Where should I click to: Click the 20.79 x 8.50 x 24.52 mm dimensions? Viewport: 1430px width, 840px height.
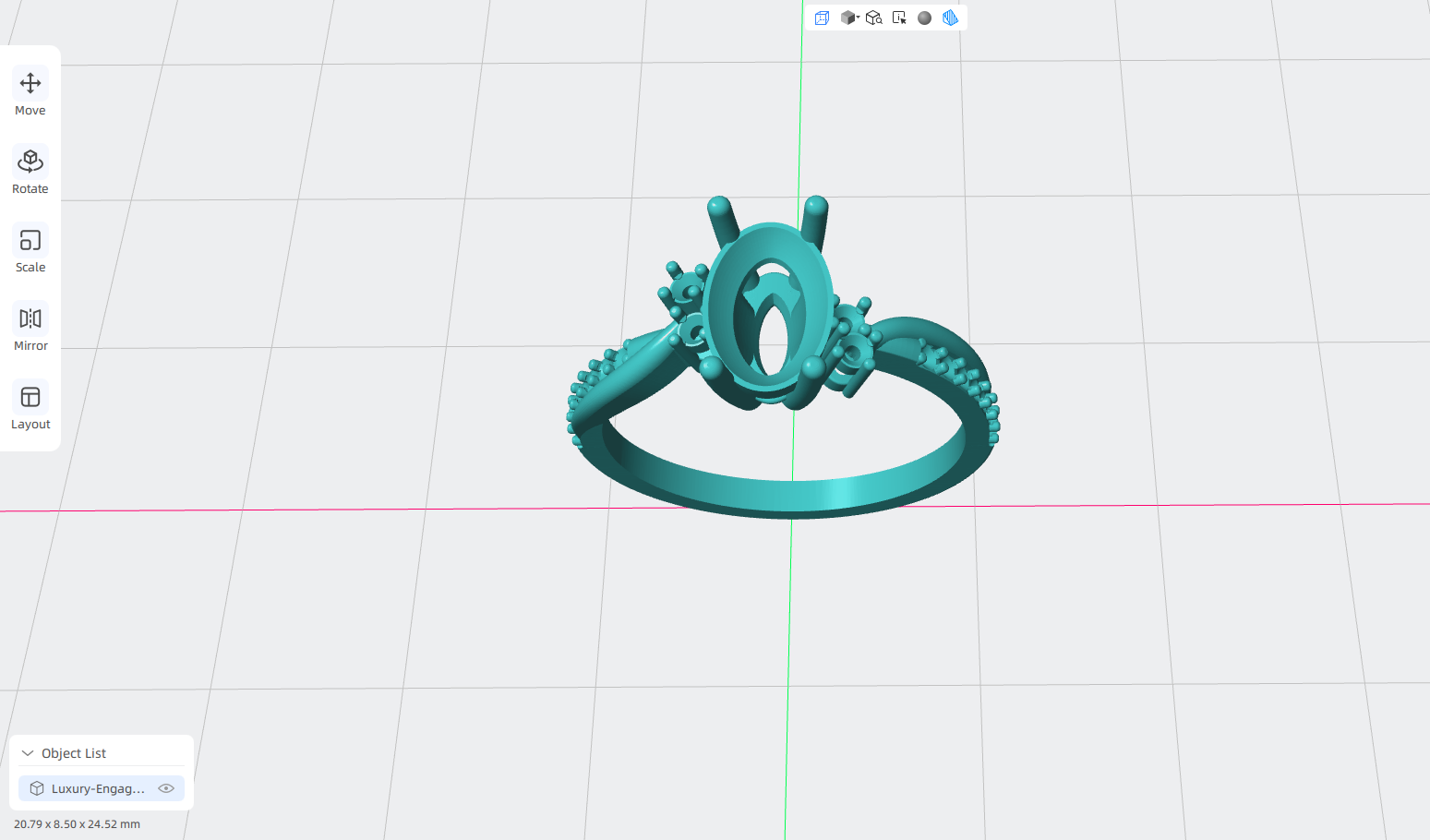(x=77, y=824)
